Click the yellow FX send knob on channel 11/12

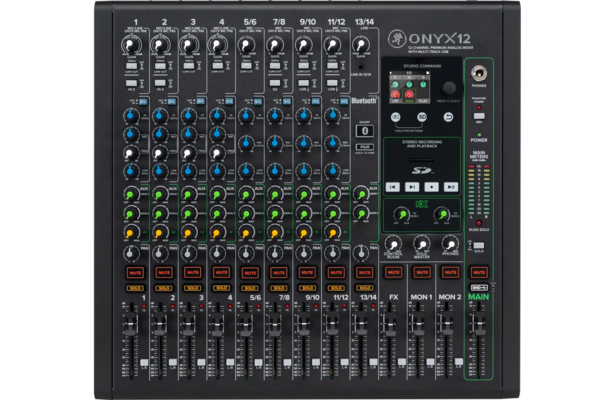tap(332, 233)
